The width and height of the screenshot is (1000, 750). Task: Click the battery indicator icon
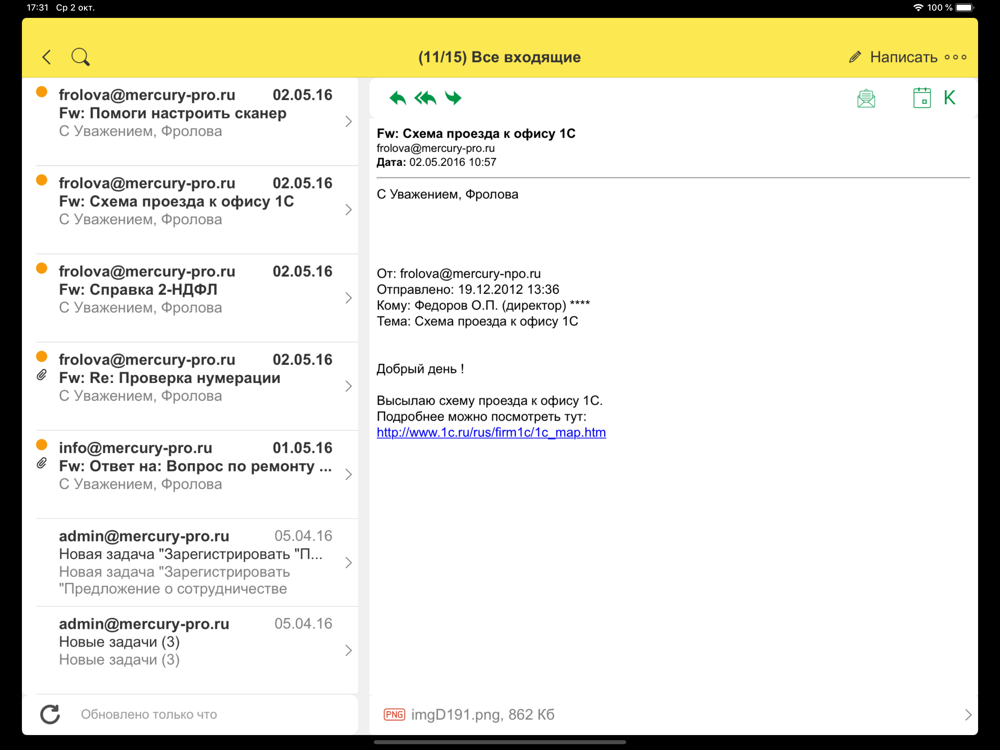click(x=965, y=8)
